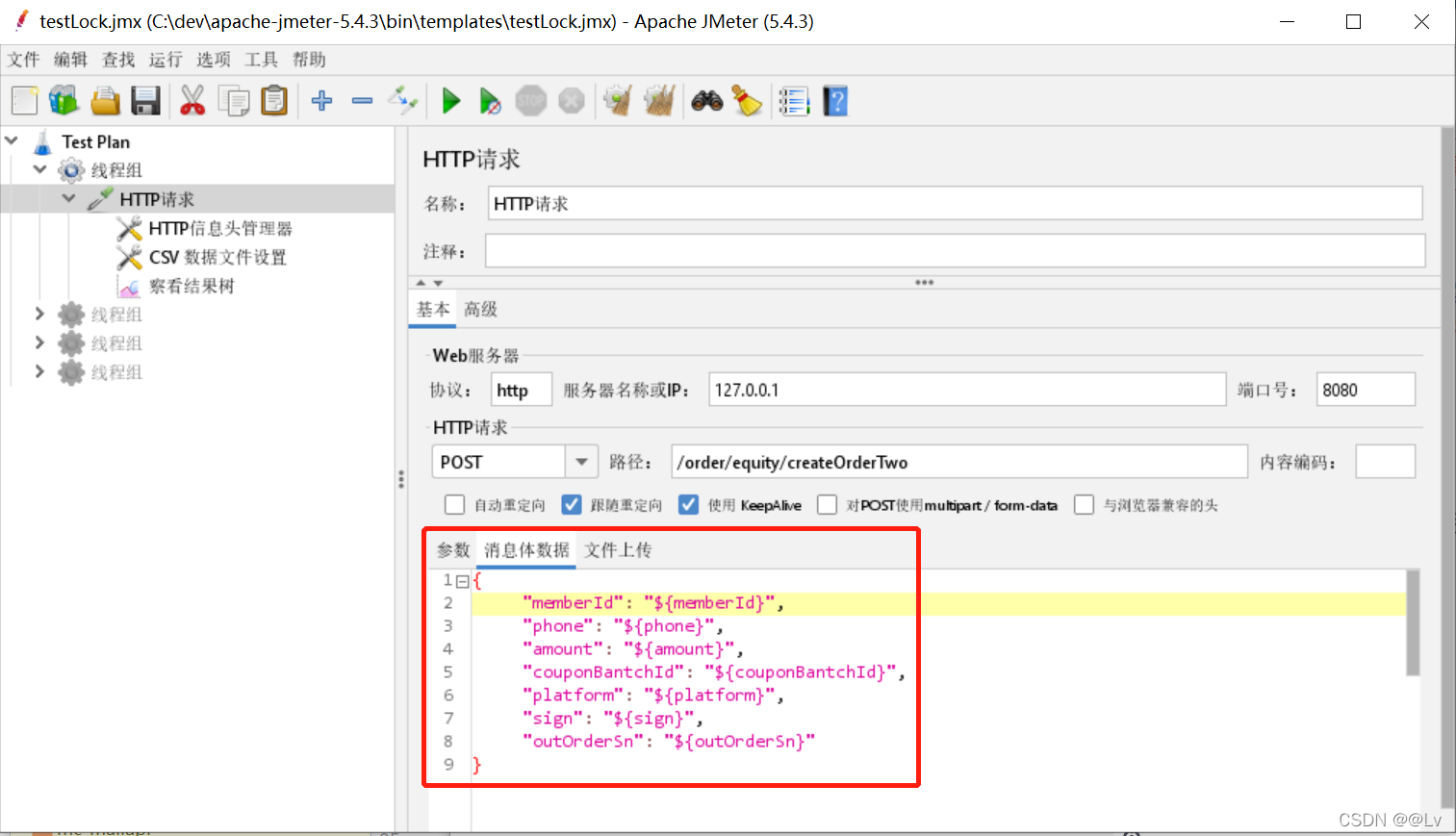This screenshot has width=1456, height=836.
Task: Open the 运行 menu
Action: point(166,60)
